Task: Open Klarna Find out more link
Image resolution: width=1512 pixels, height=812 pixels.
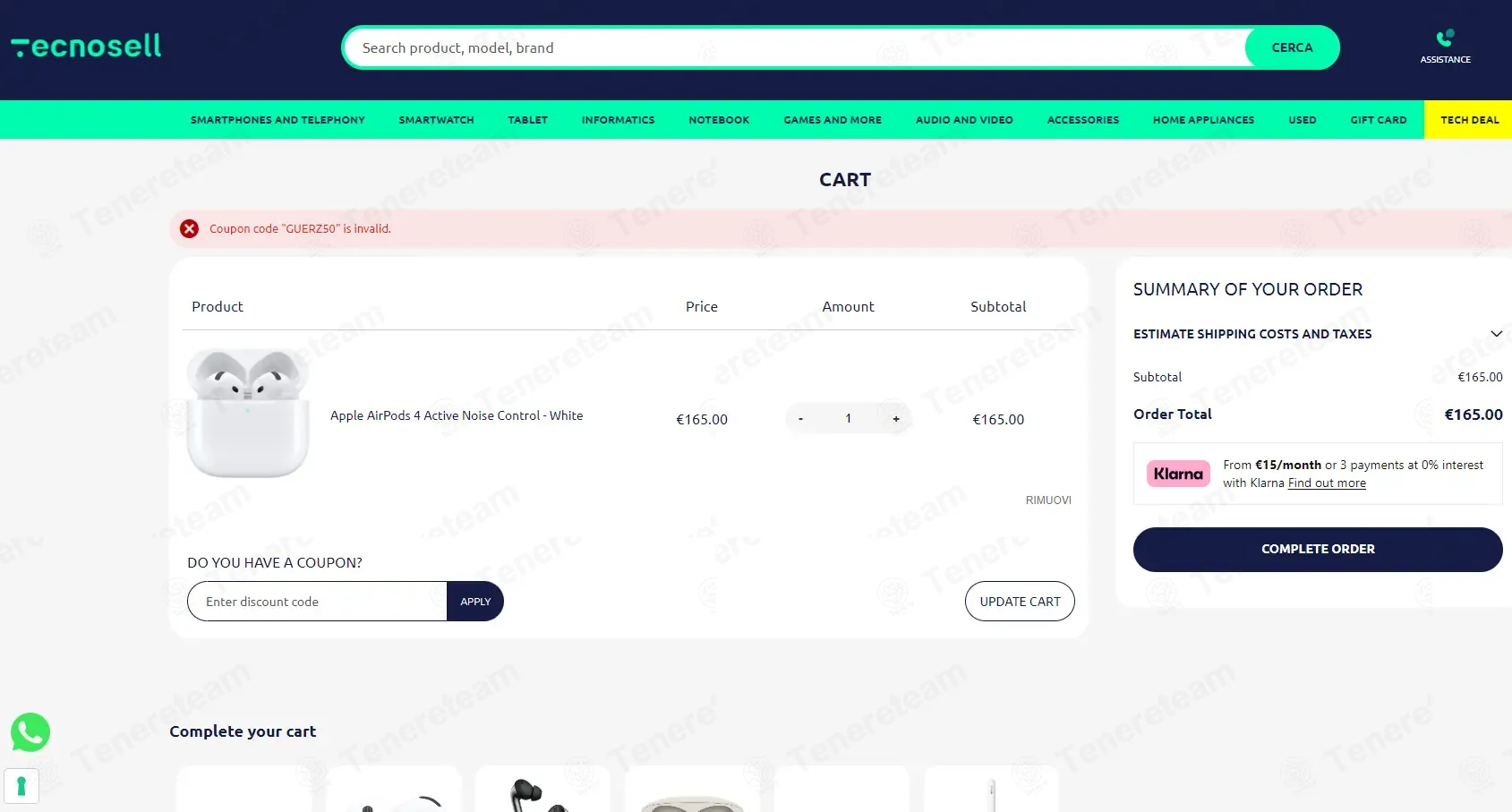Action: [x=1327, y=483]
